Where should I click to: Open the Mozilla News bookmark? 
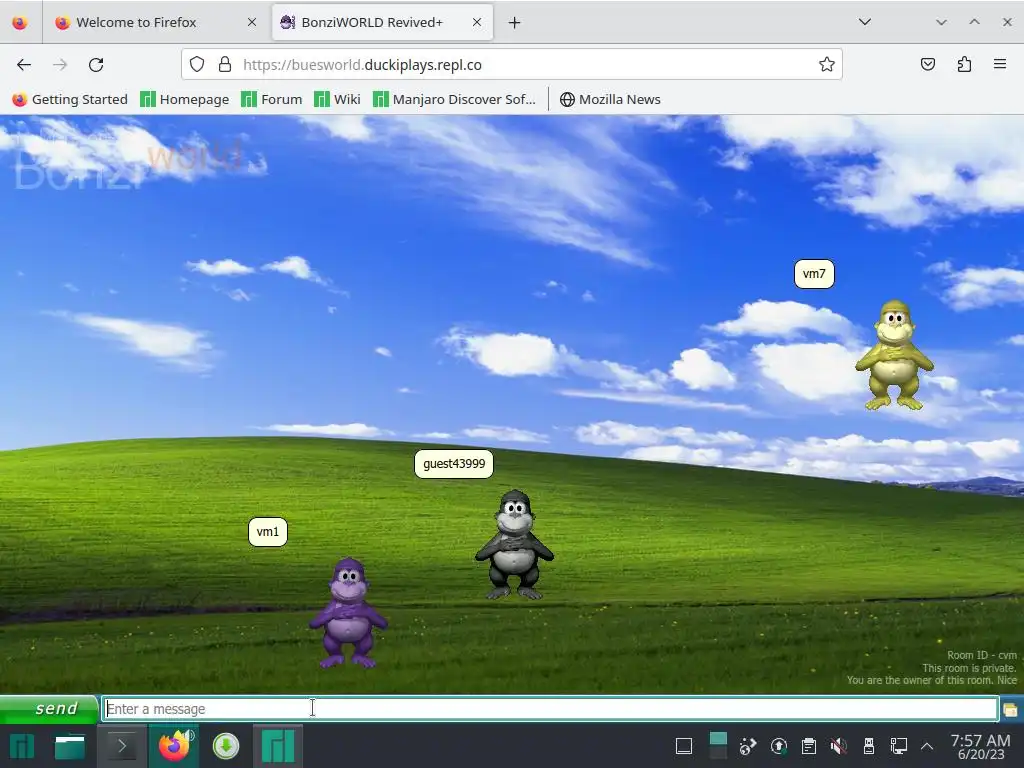(610, 99)
